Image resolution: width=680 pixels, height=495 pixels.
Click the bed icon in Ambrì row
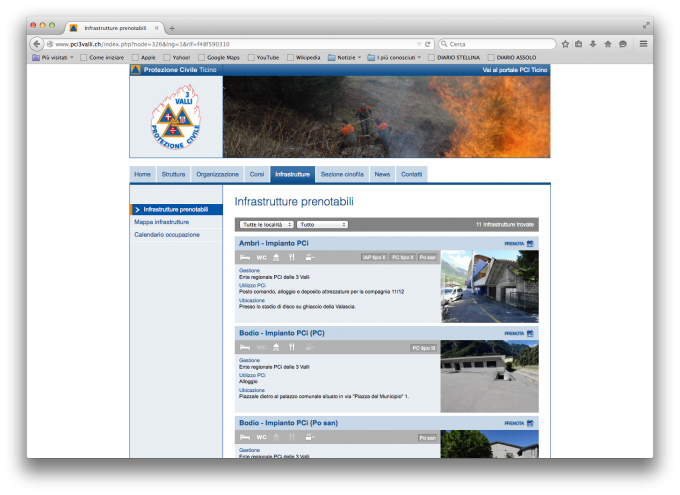point(245,257)
